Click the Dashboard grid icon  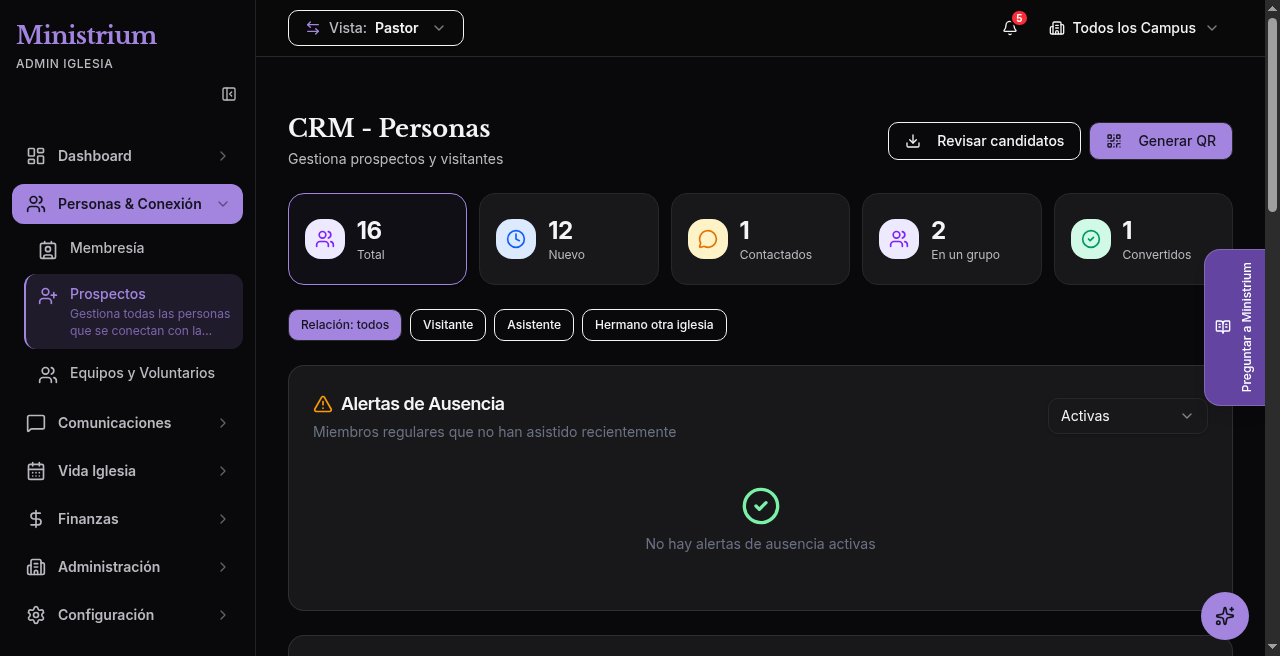click(x=36, y=156)
